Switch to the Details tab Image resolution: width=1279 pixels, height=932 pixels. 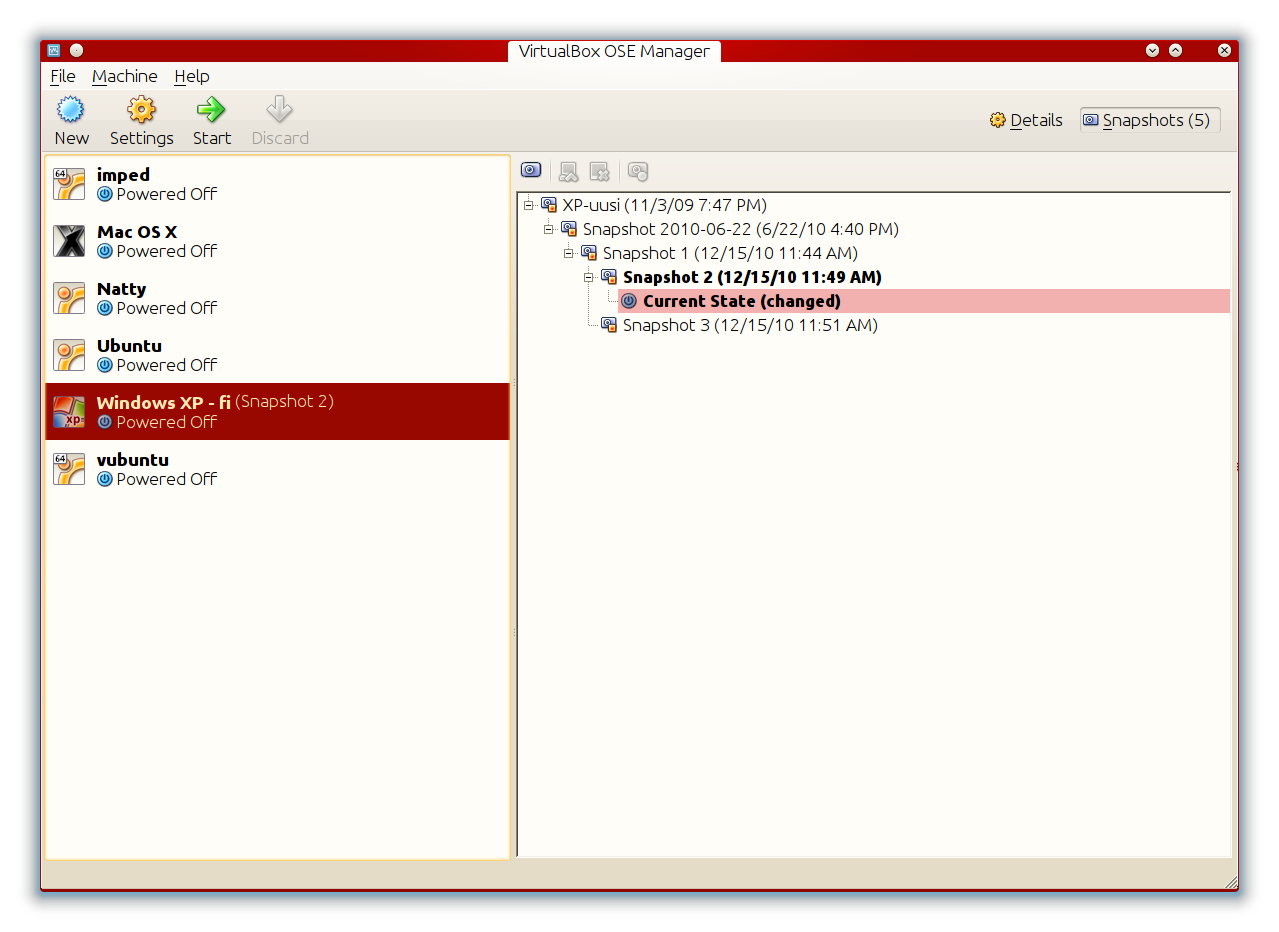click(x=1026, y=120)
